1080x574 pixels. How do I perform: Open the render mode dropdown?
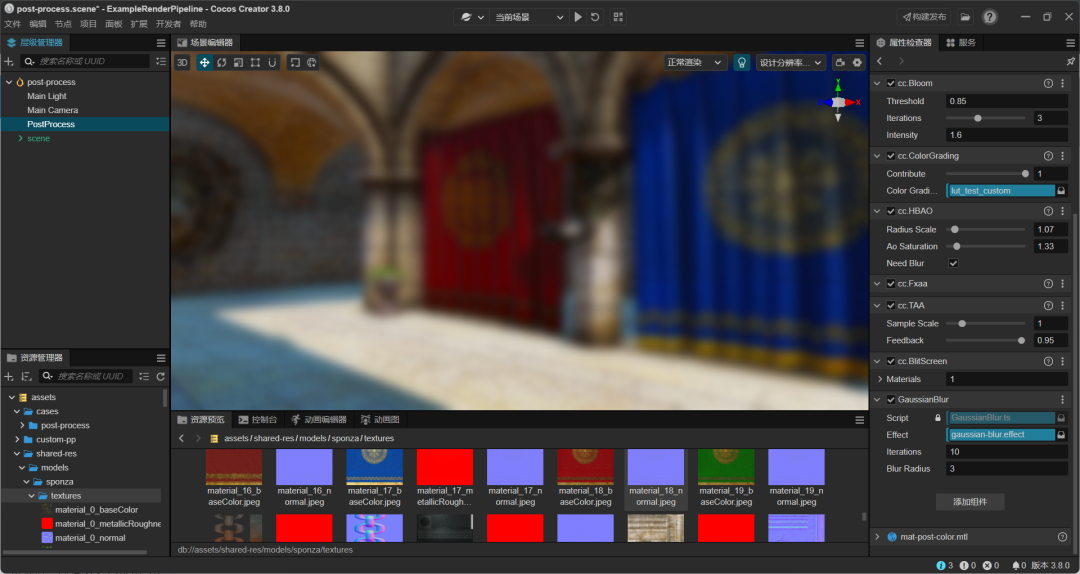coord(694,63)
